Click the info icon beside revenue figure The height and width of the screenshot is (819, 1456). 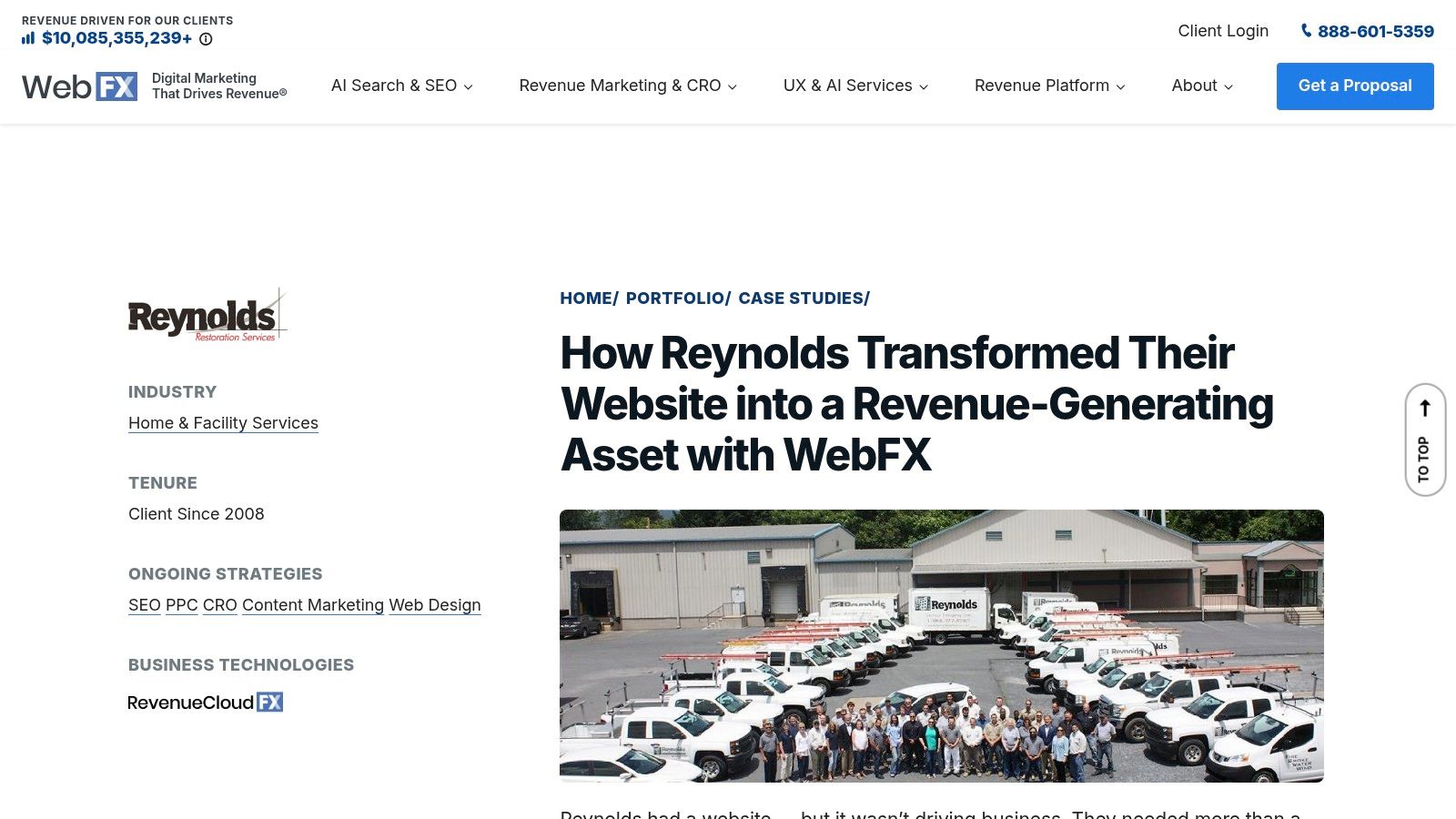206,39
